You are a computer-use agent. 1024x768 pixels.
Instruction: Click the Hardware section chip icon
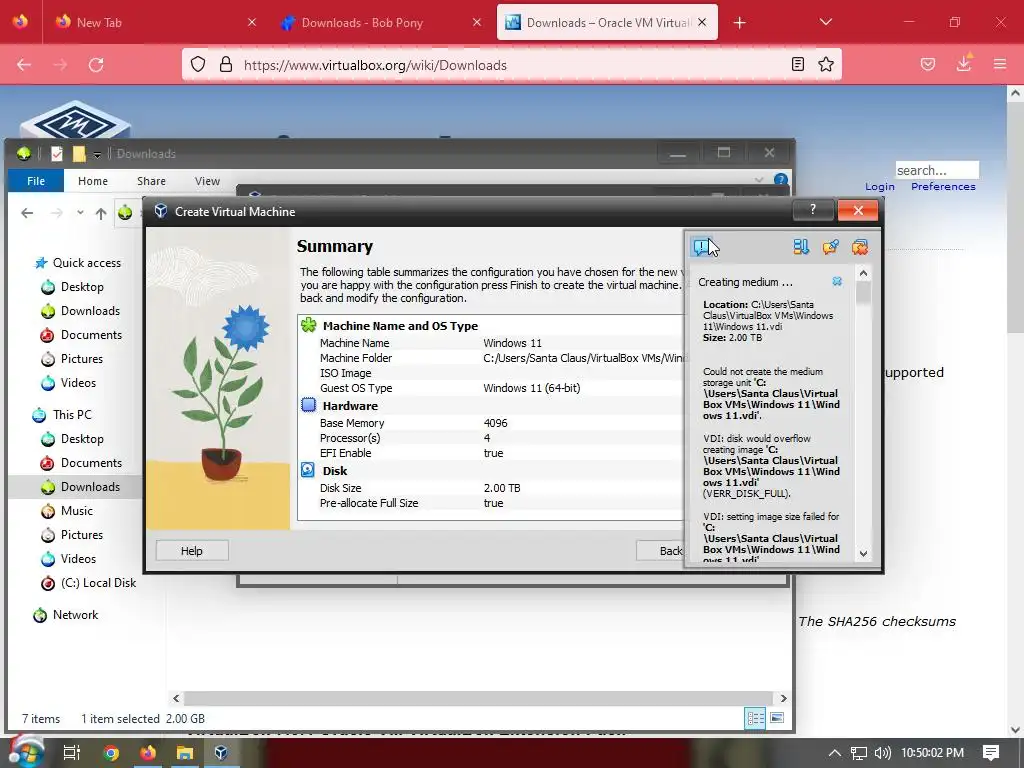pos(308,405)
